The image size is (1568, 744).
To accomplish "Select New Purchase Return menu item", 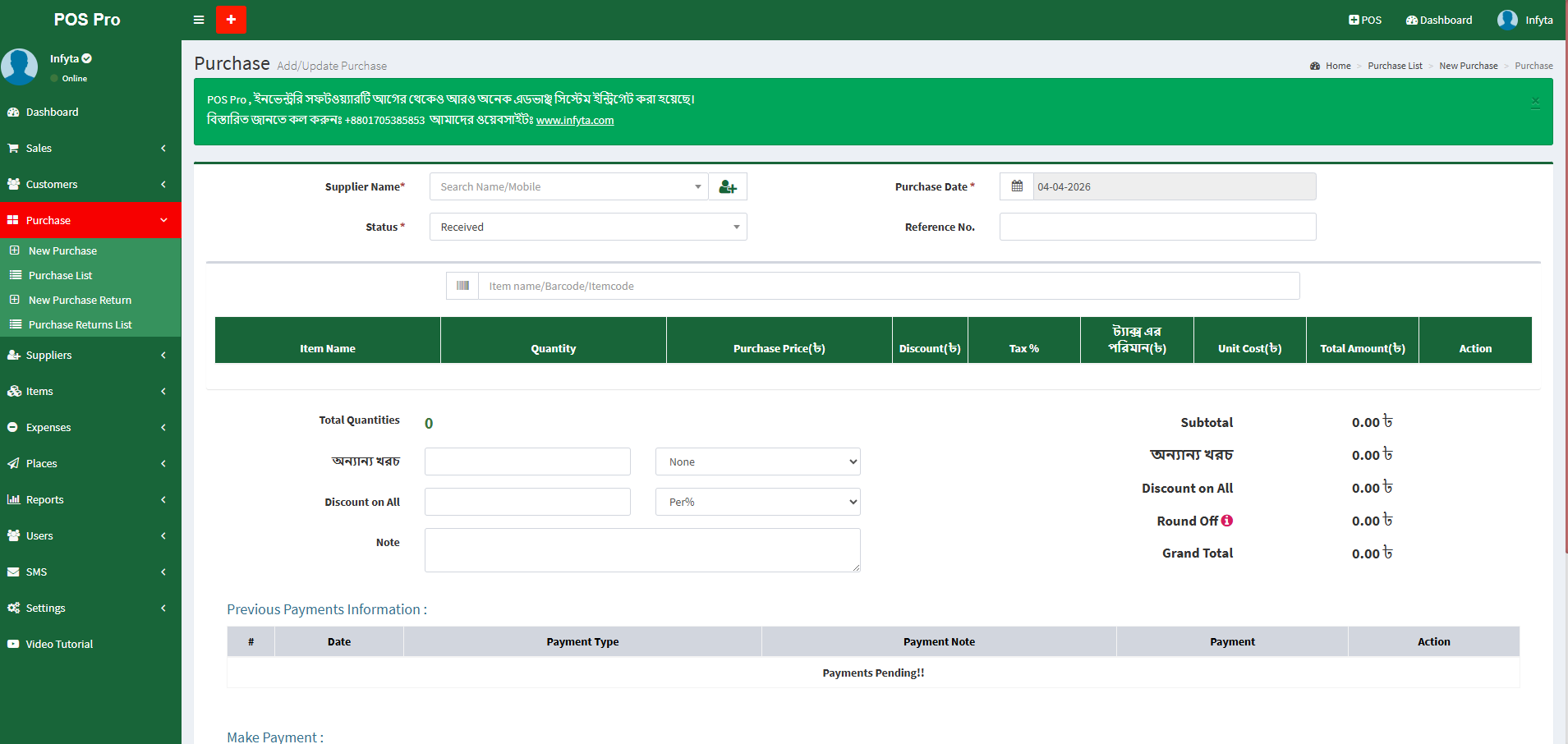I will click(x=80, y=301).
